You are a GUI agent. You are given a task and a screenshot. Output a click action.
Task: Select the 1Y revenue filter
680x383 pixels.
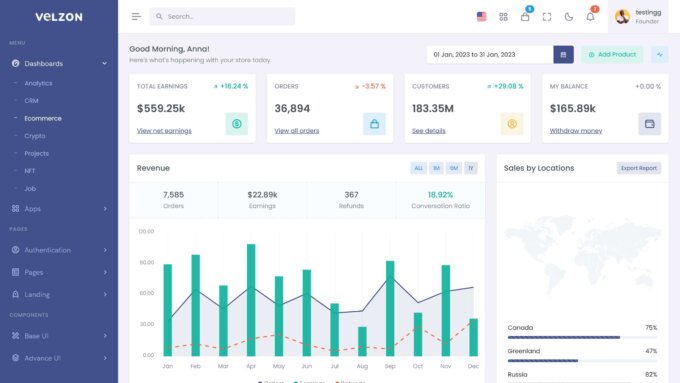(471, 168)
